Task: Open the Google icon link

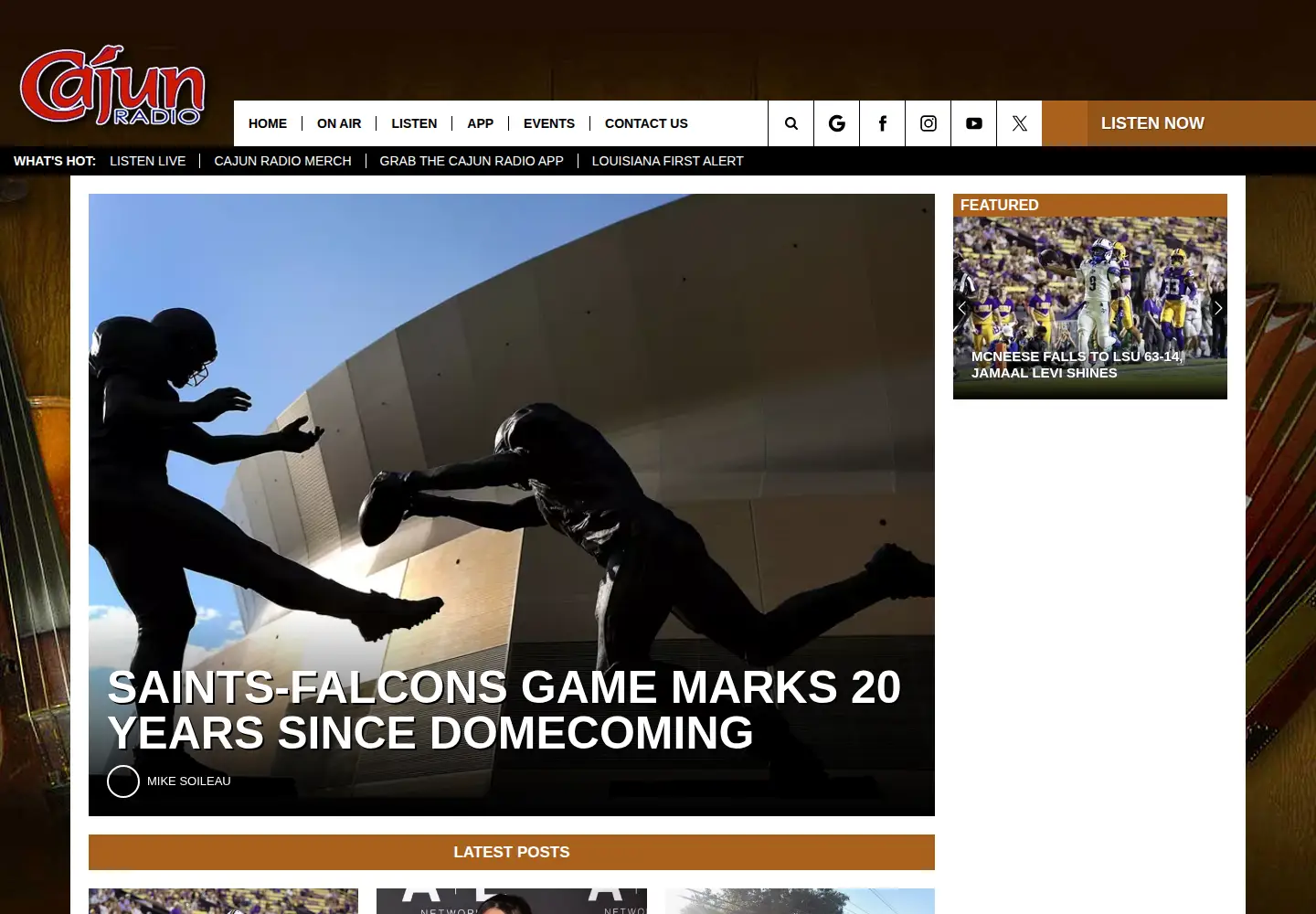Action: click(836, 123)
